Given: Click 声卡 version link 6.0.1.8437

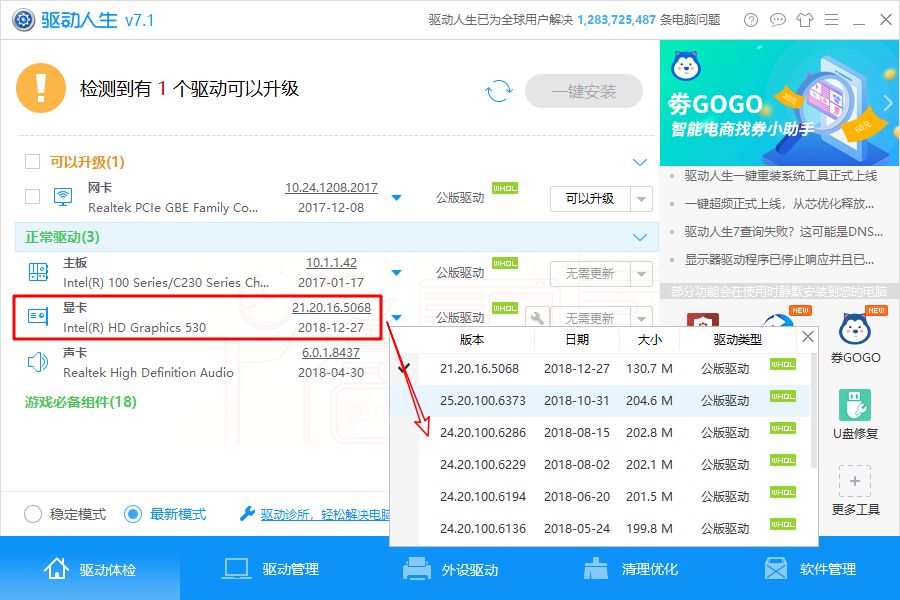Looking at the screenshot, I should point(331,353).
